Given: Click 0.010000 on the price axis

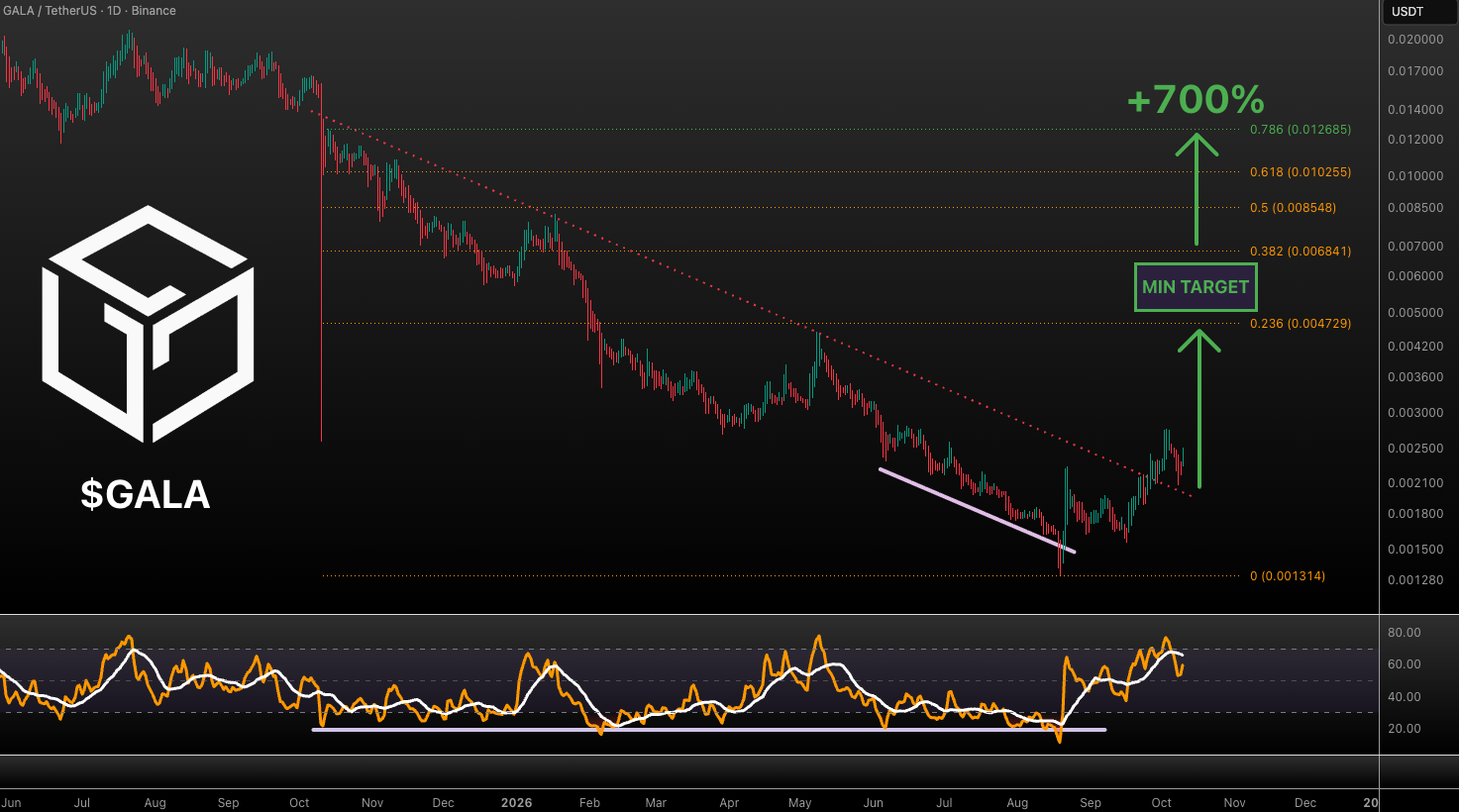Looking at the screenshot, I should click(x=1415, y=176).
